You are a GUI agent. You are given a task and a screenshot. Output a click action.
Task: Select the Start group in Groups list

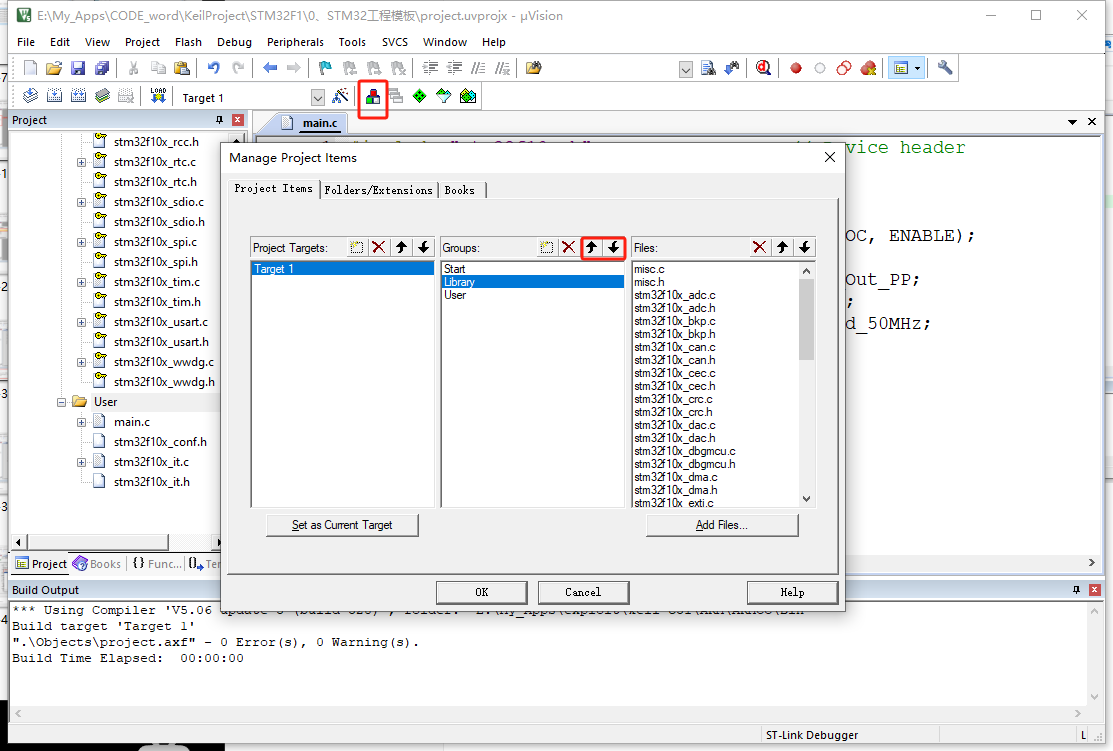click(532, 269)
